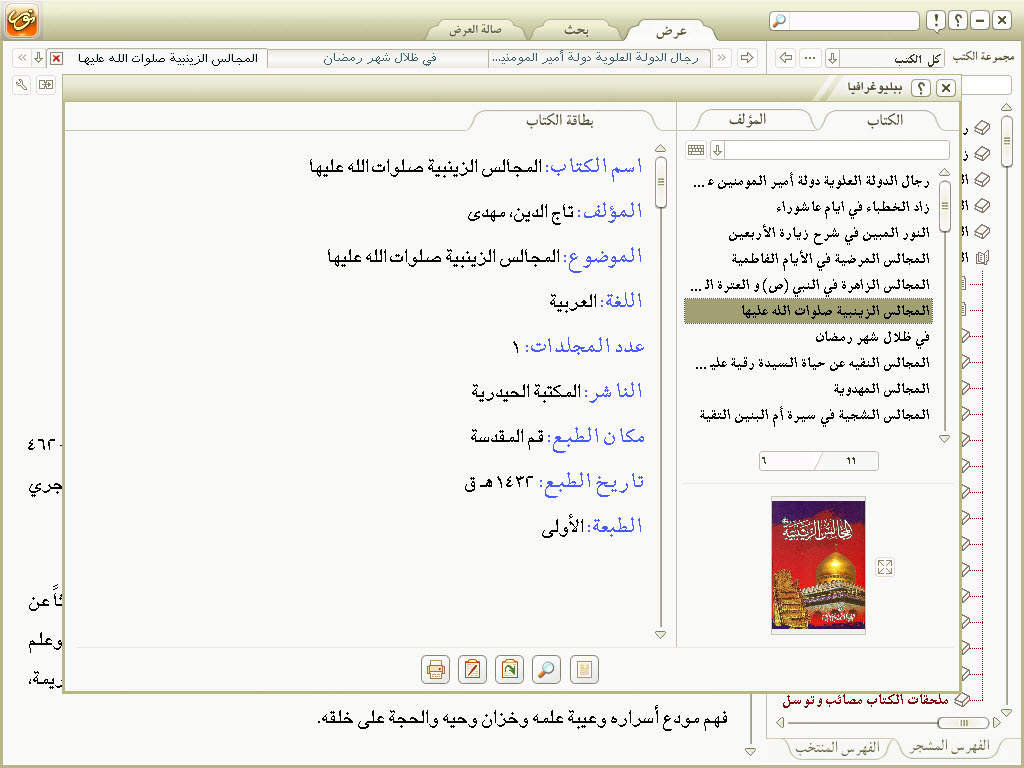Click the notepad with pencil icon
1024x768 pixels.
tap(473, 669)
